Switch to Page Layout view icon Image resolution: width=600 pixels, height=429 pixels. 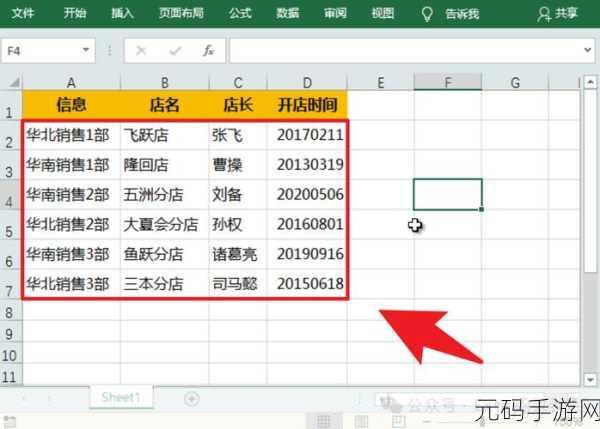(x=361, y=421)
